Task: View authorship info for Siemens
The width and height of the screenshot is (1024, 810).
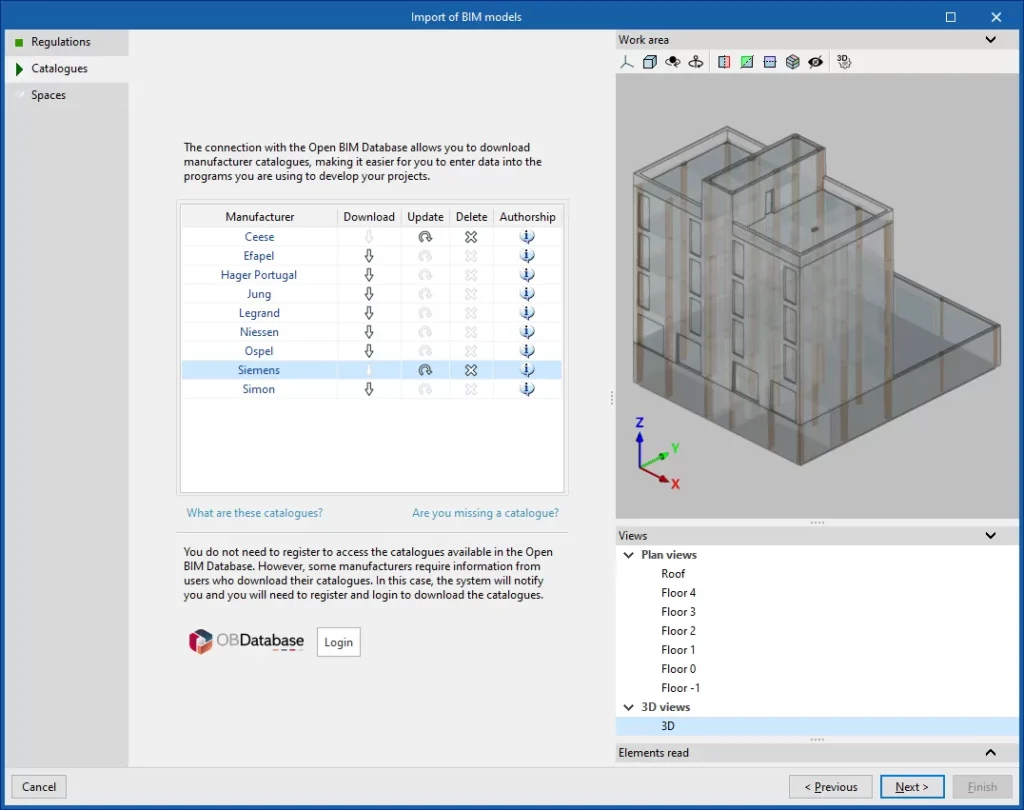Action: pyautogui.click(x=527, y=370)
